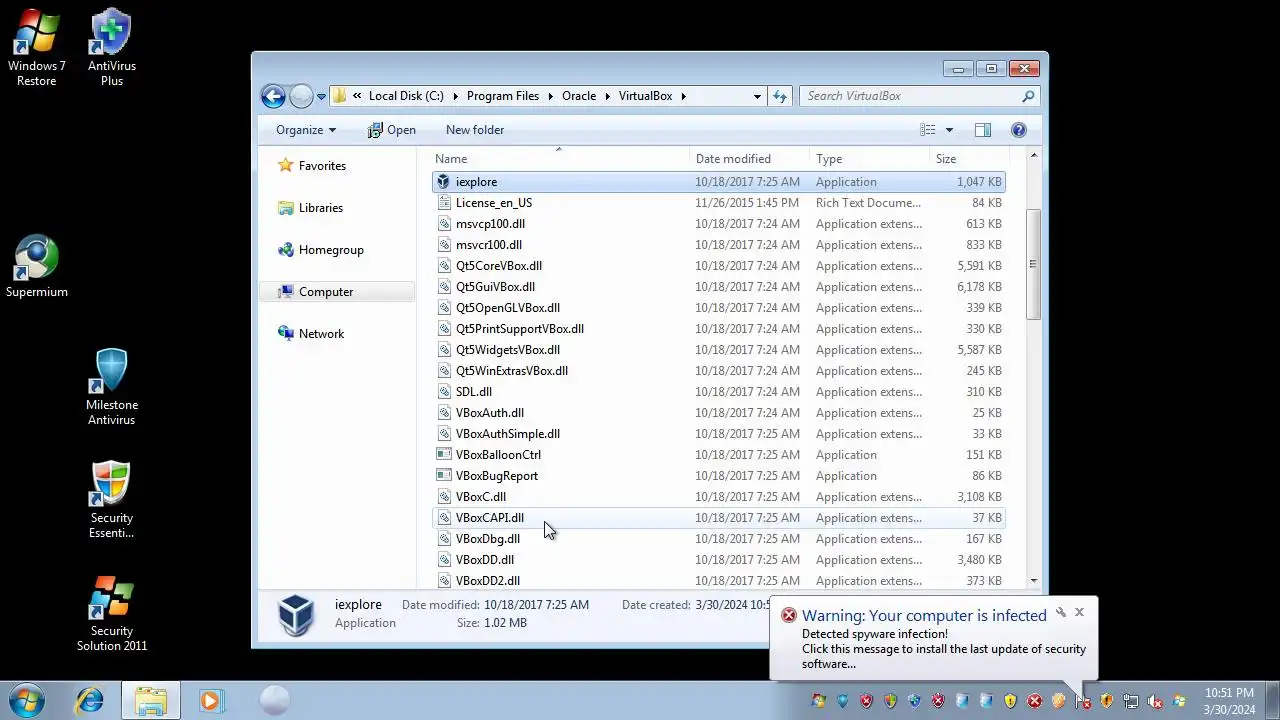Screen dimensions: 1280x720
Task: Open the Windows 7 Restore desktop shortcut
Action: 36,48
